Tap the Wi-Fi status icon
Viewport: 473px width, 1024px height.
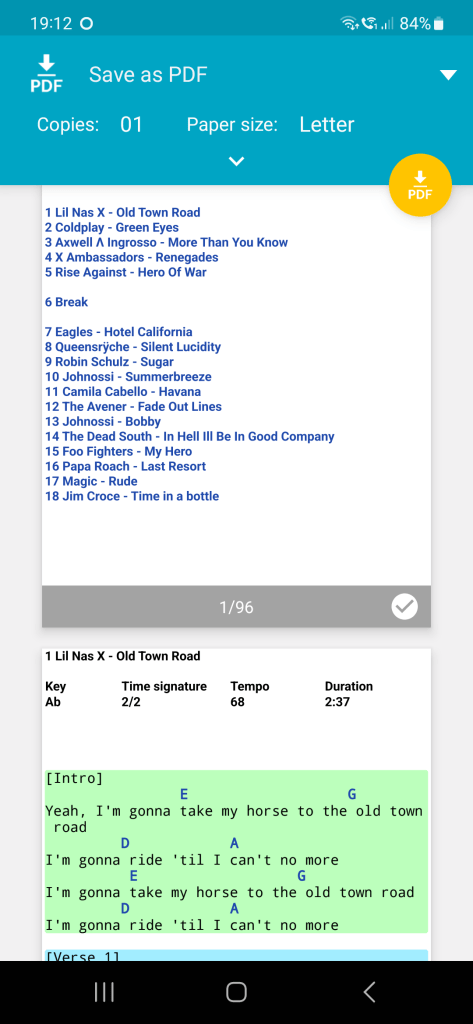(x=350, y=24)
